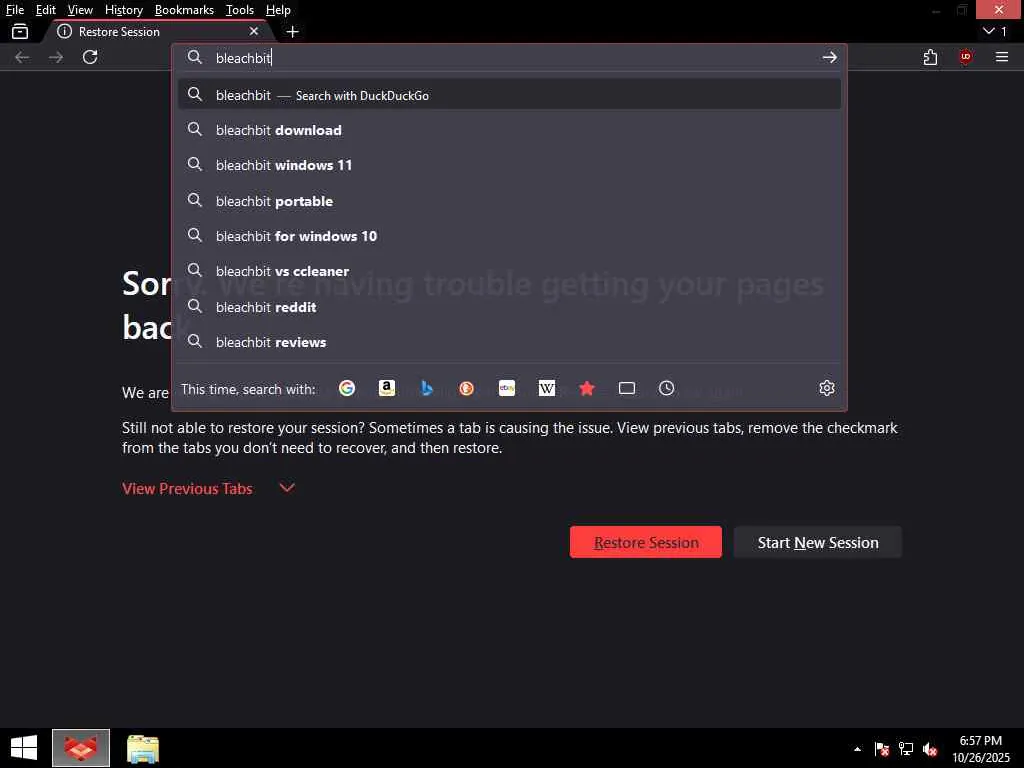1024x768 pixels.
Task: Reload the current page
Action: tap(90, 57)
